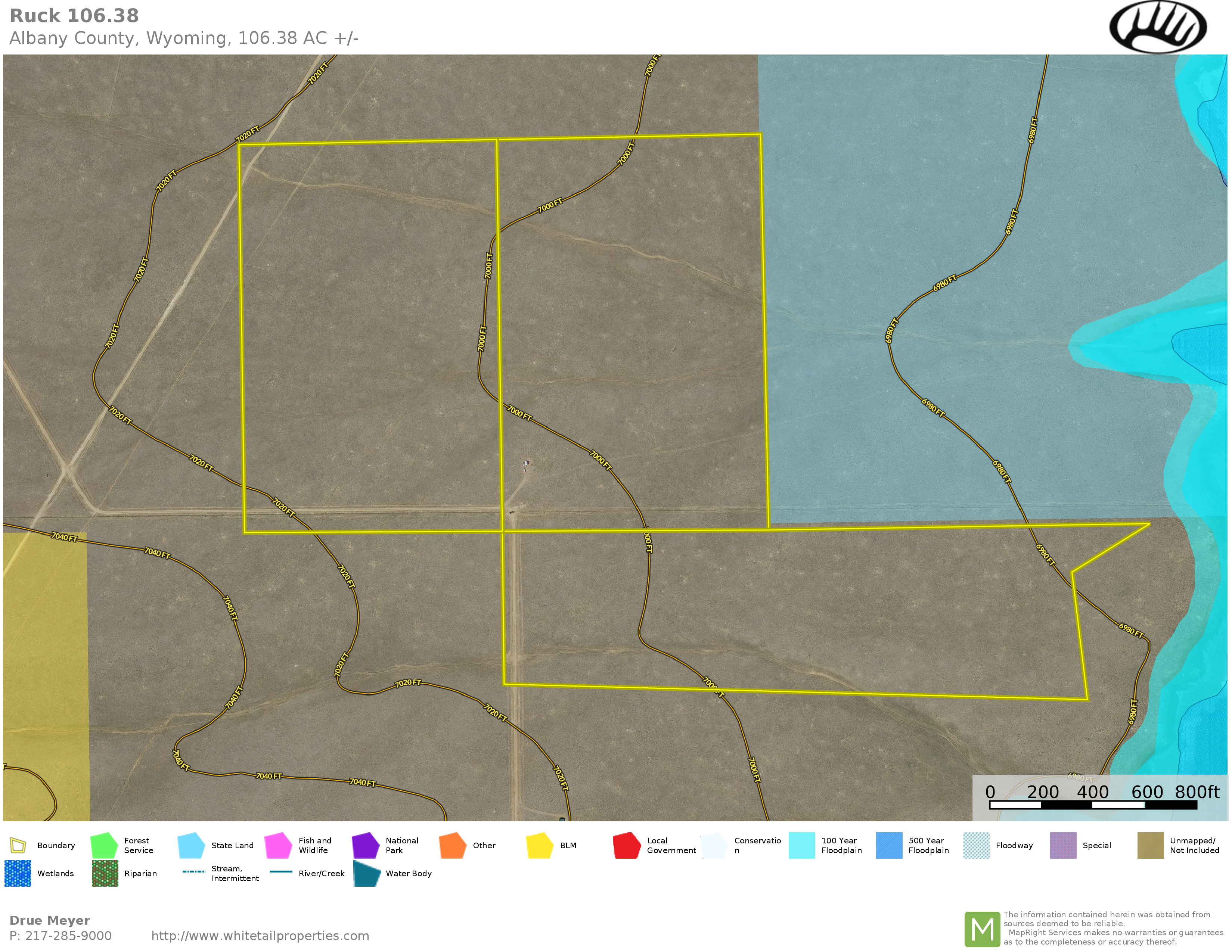Click the green MapRight M logo

pos(982,929)
